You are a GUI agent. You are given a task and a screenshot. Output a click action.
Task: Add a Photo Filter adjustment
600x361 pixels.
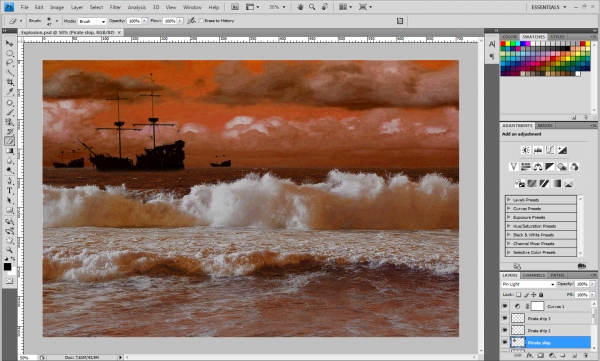tap(562, 167)
